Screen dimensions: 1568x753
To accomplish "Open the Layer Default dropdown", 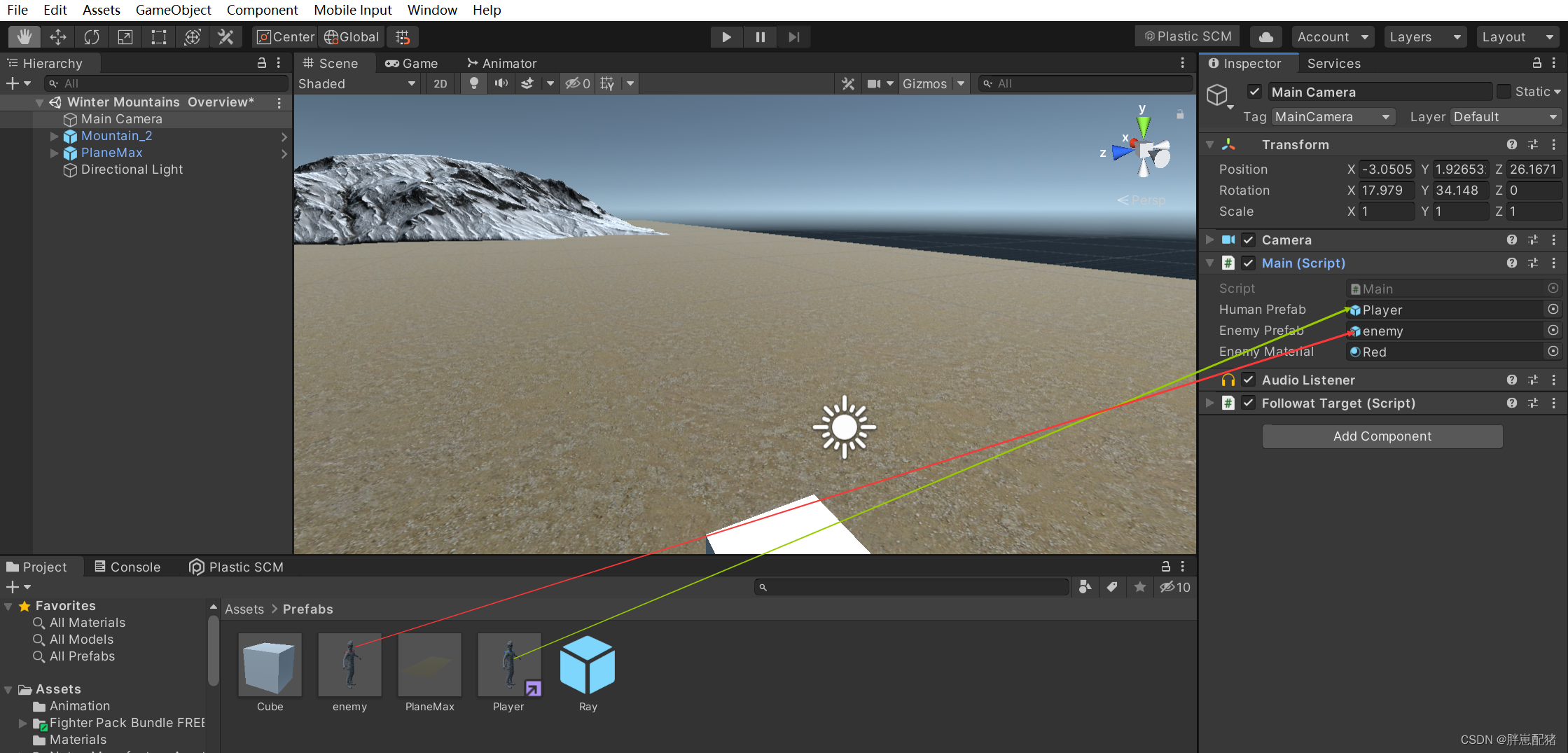I will point(1506,117).
